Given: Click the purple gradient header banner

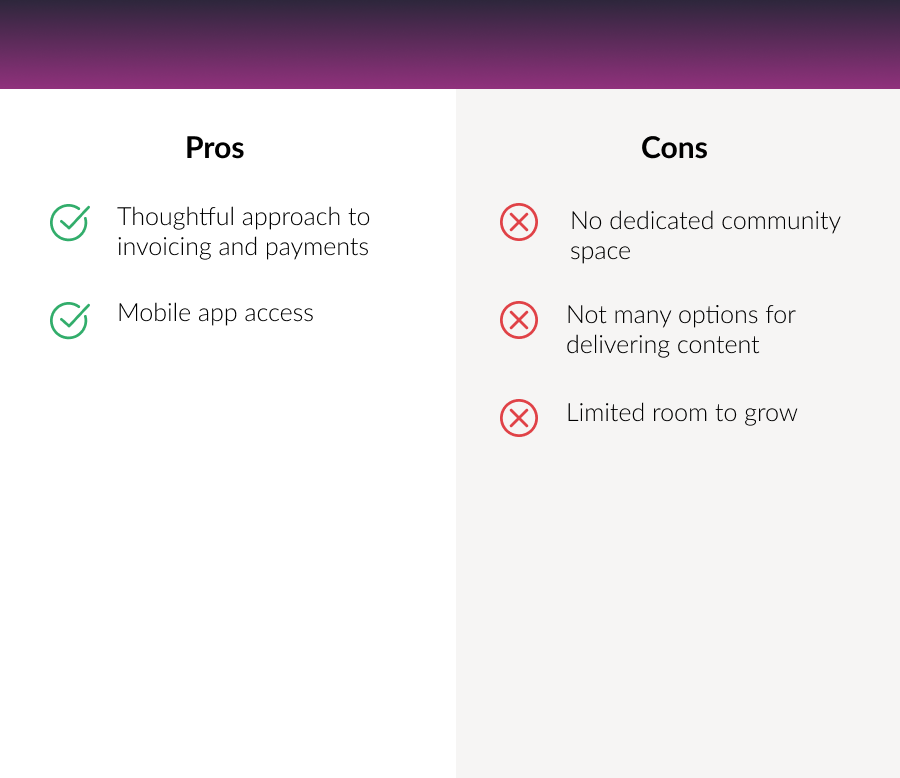Looking at the screenshot, I should tap(450, 45).
